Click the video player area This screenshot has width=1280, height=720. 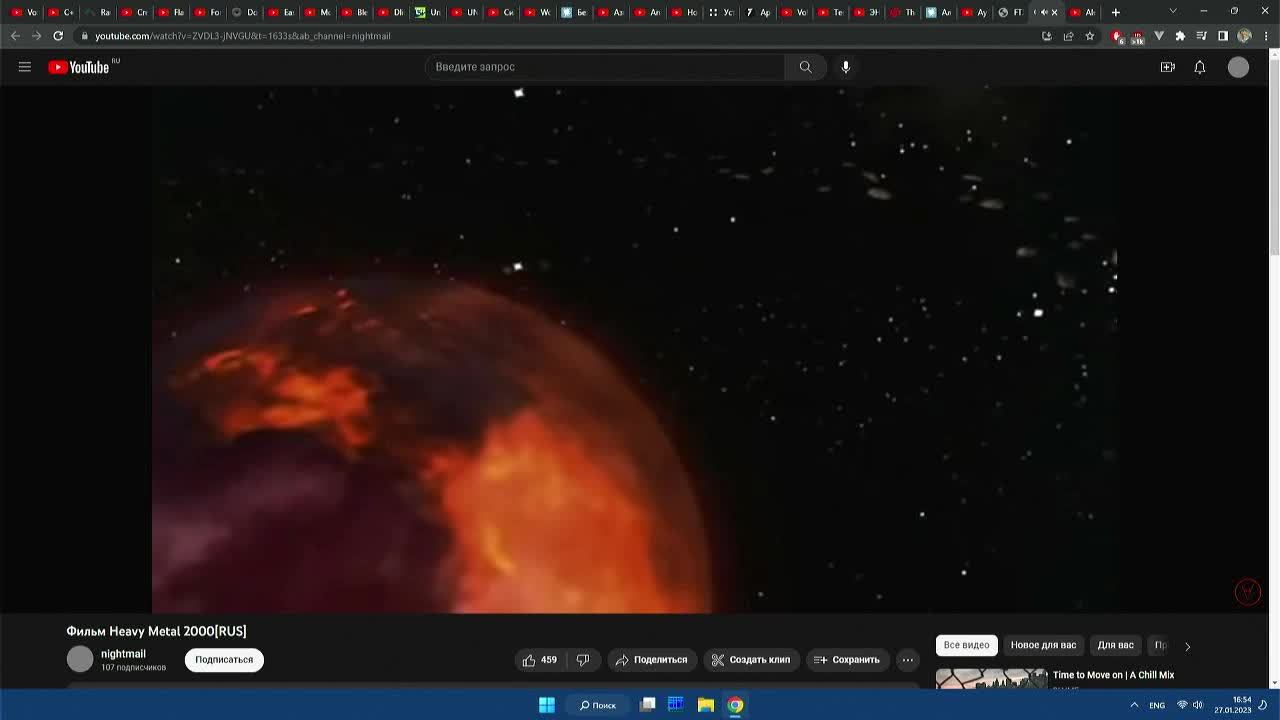[634, 349]
